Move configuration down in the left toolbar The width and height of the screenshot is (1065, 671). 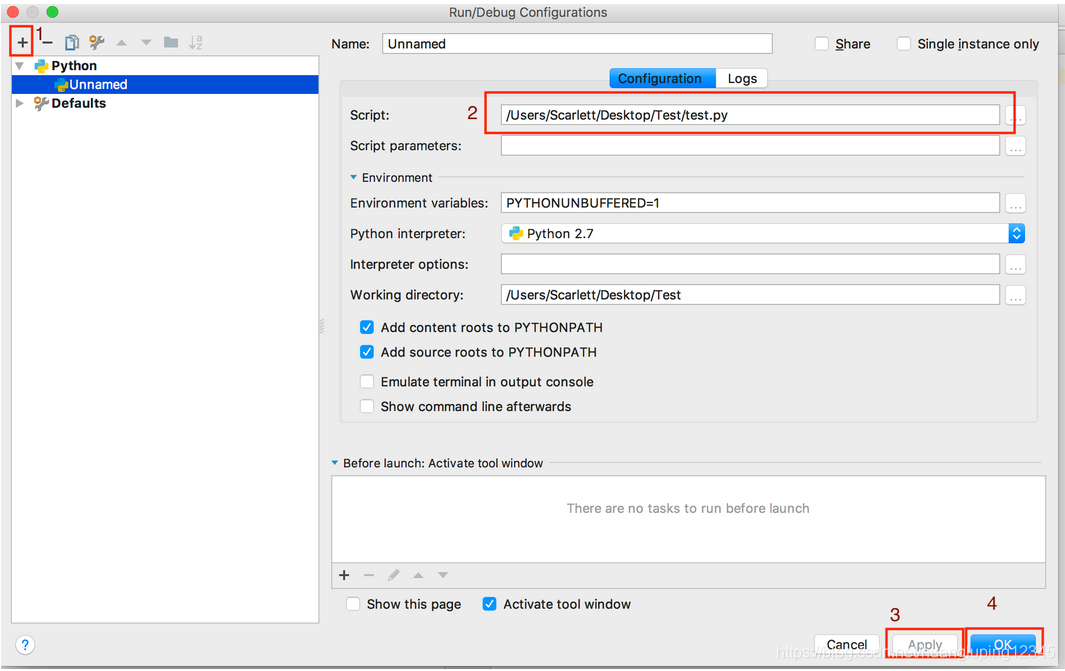click(146, 43)
